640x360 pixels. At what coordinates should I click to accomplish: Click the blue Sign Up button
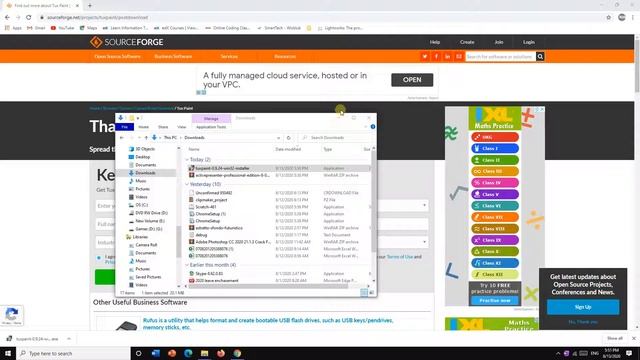coord(583,307)
